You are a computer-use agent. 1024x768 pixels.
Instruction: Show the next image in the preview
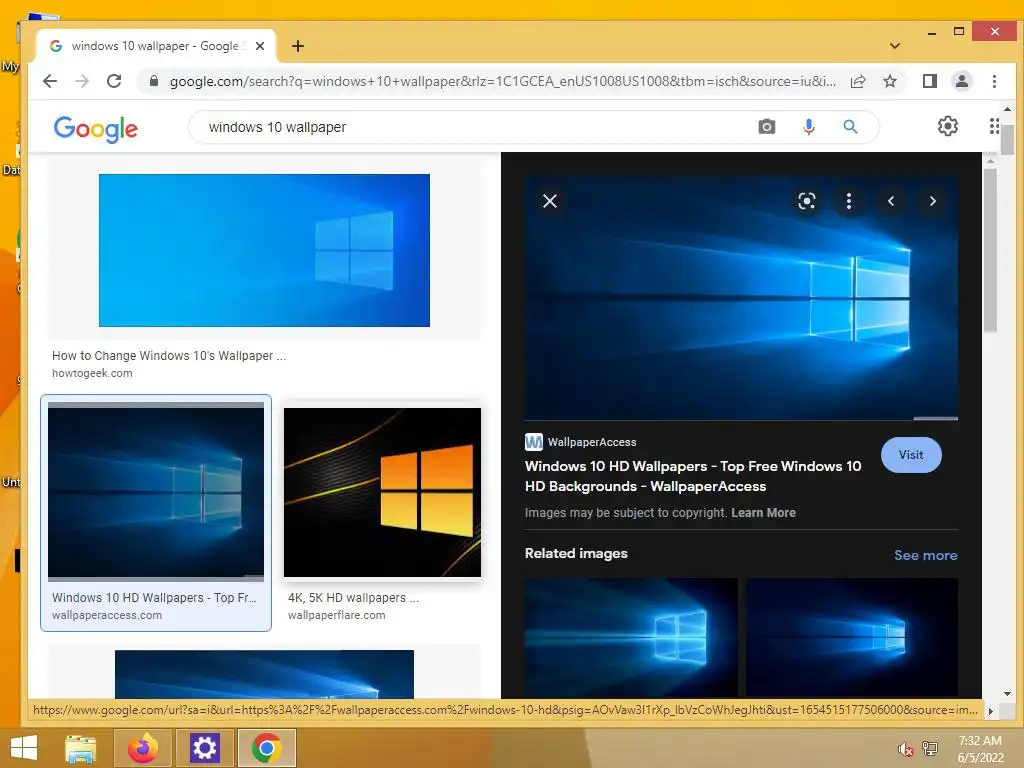933,201
